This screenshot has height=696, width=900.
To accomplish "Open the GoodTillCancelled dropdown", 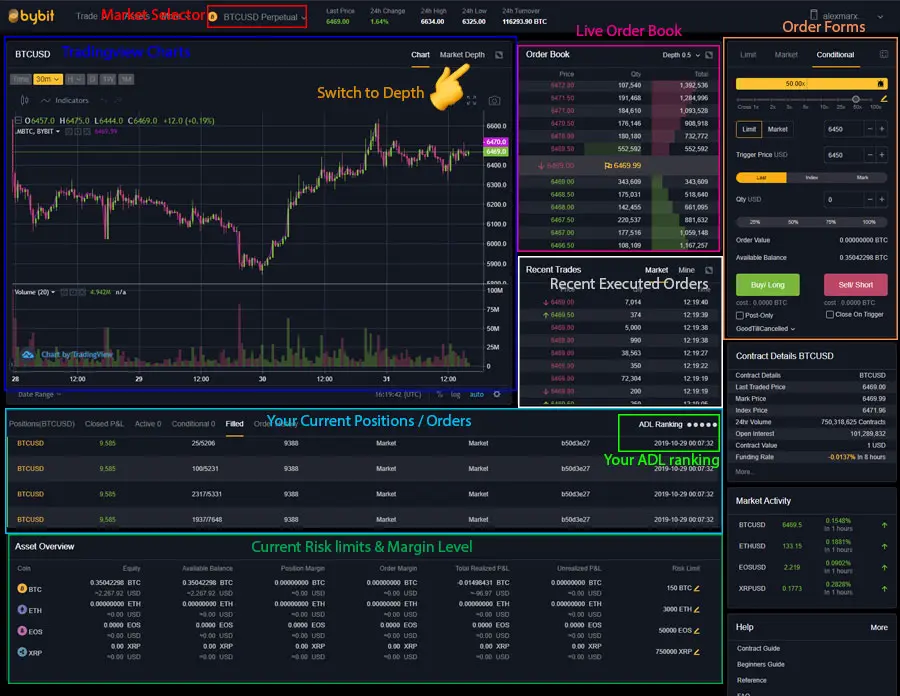I will point(765,329).
